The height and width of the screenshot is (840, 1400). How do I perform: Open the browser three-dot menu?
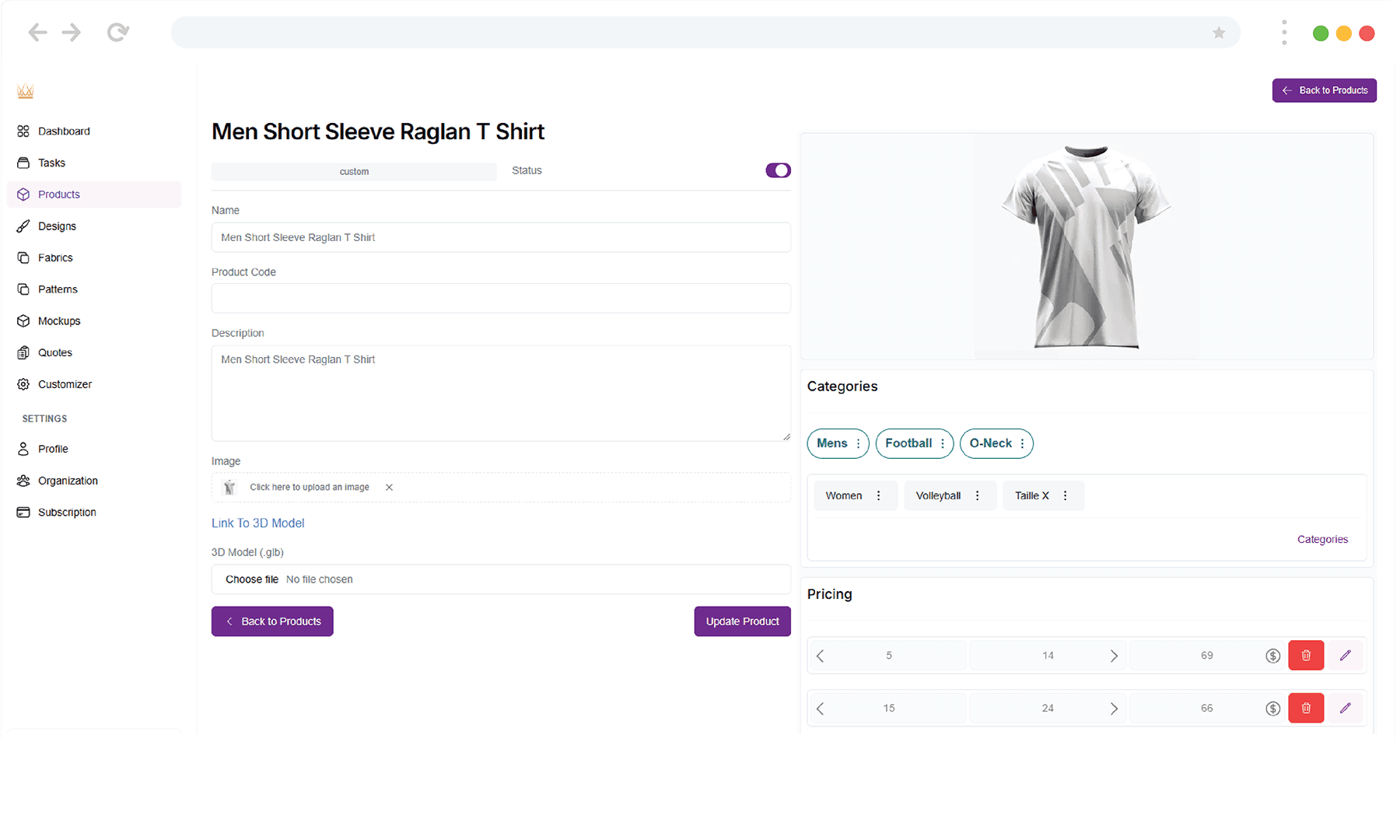click(x=1284, y=33)
